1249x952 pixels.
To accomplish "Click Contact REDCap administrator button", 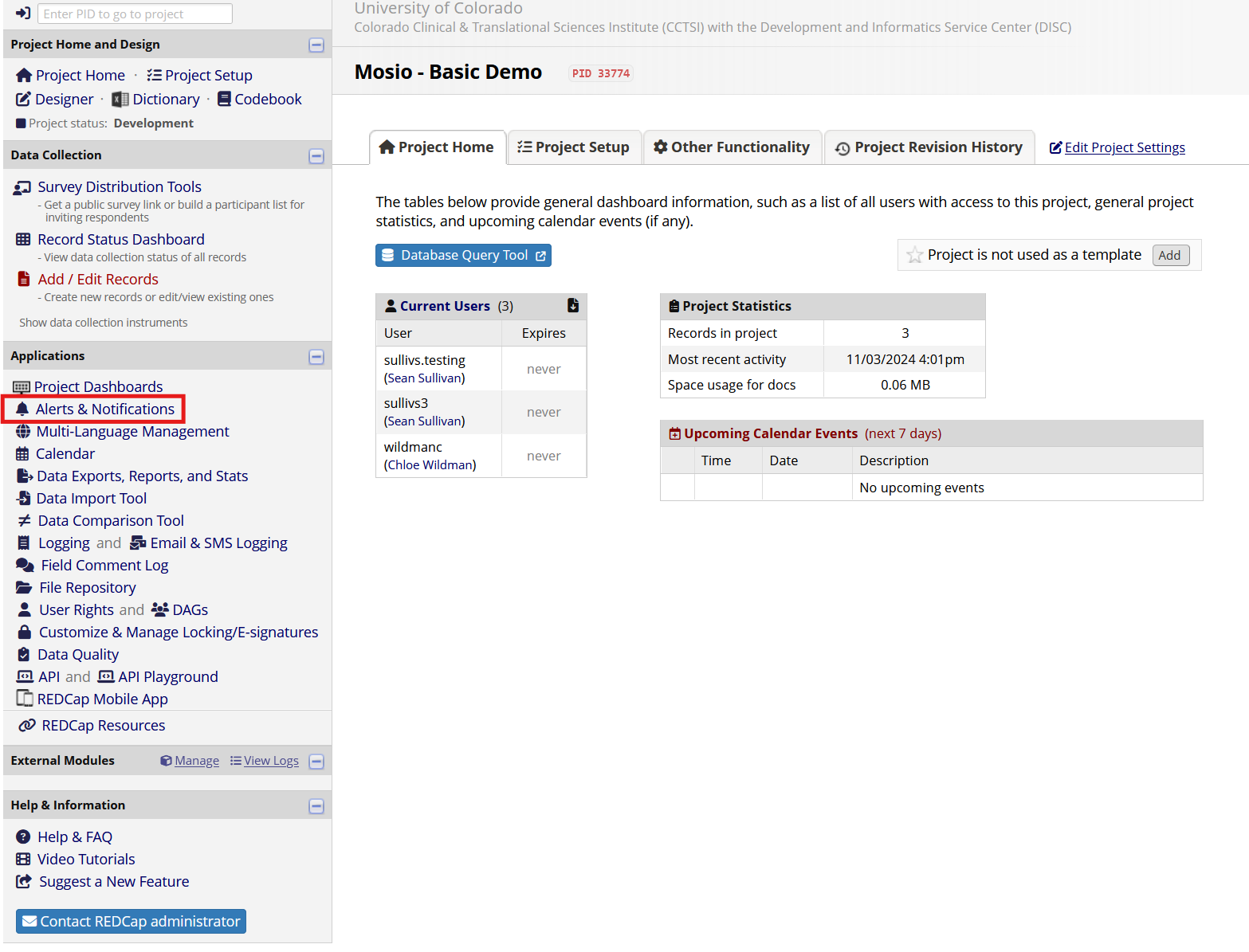I will tap(131, 921).
